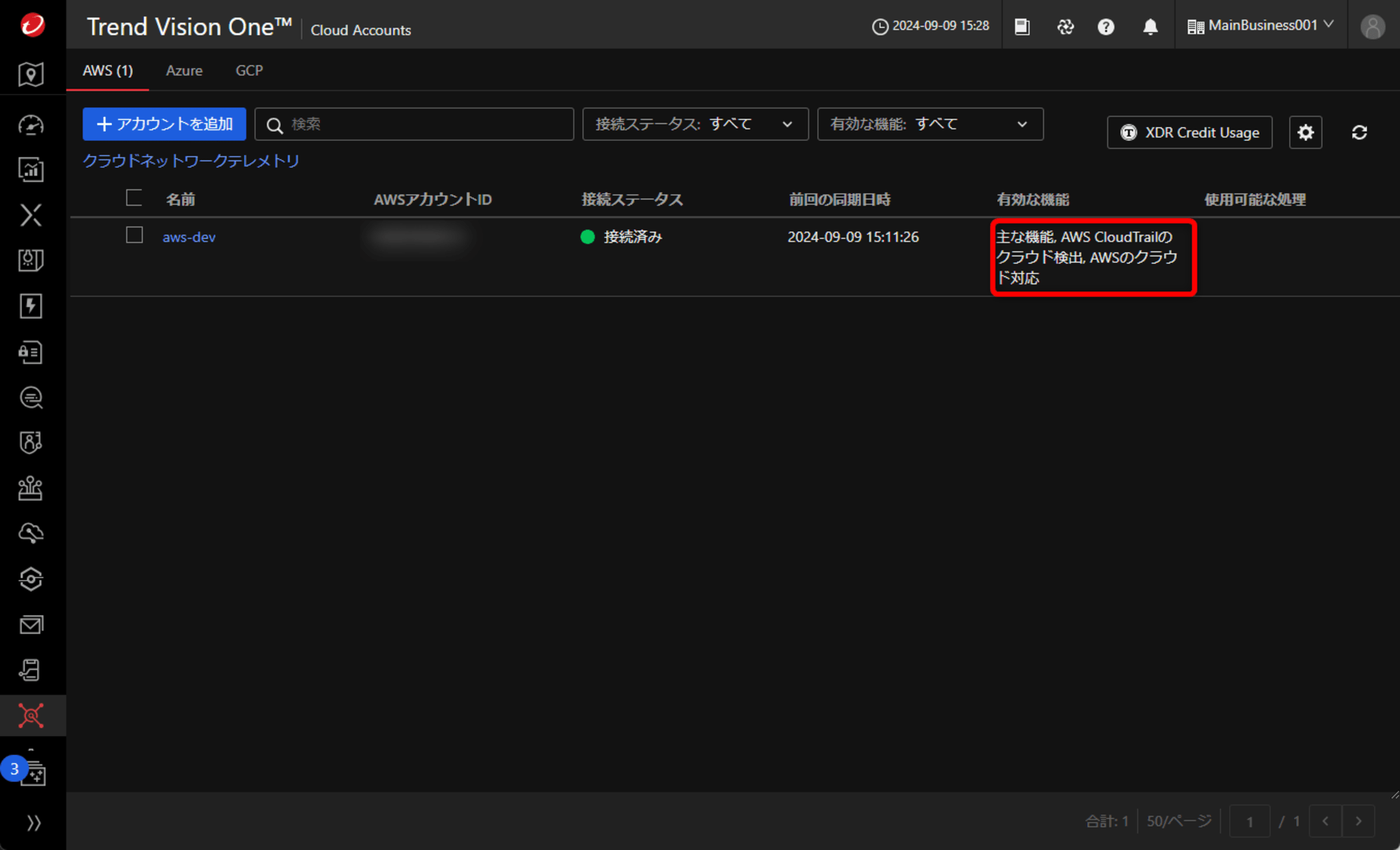
Task: Click the 使用可能な処理 column header
Action: tap(1255, 199)
